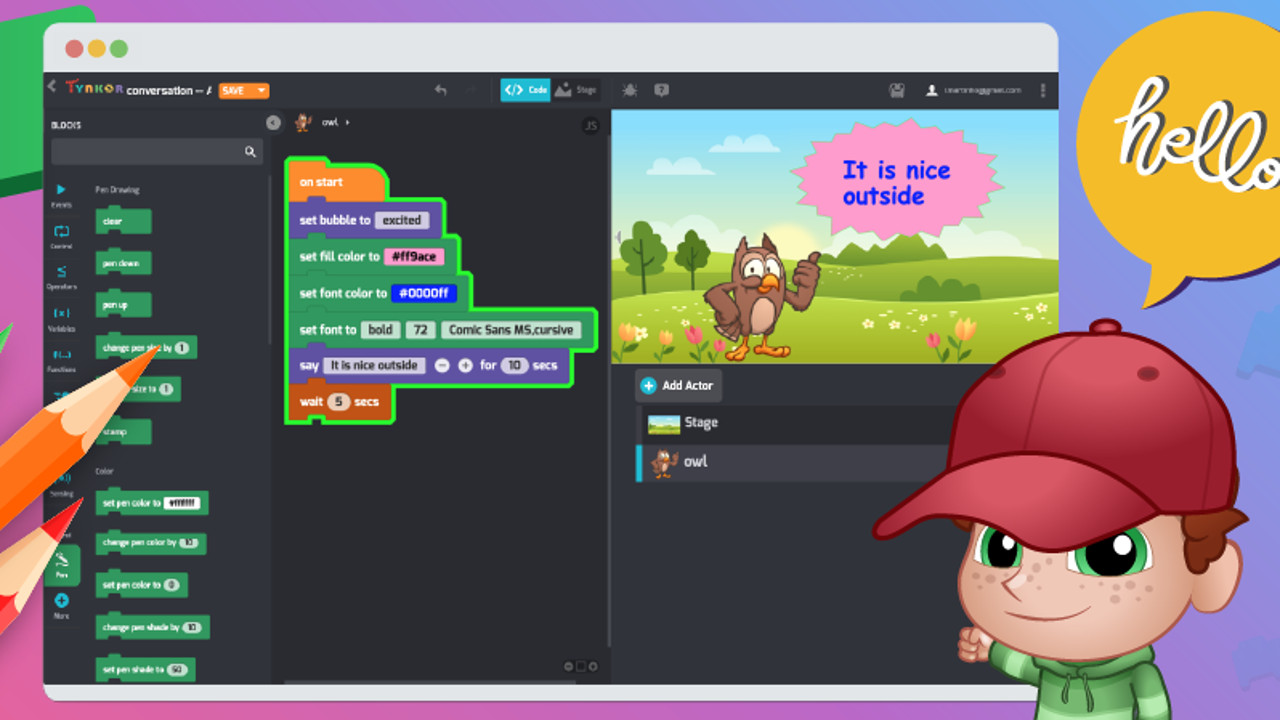1280x720 pixels.
Task: Select the Functions block category
Action: pyautogui.click(x=61, y=360)
